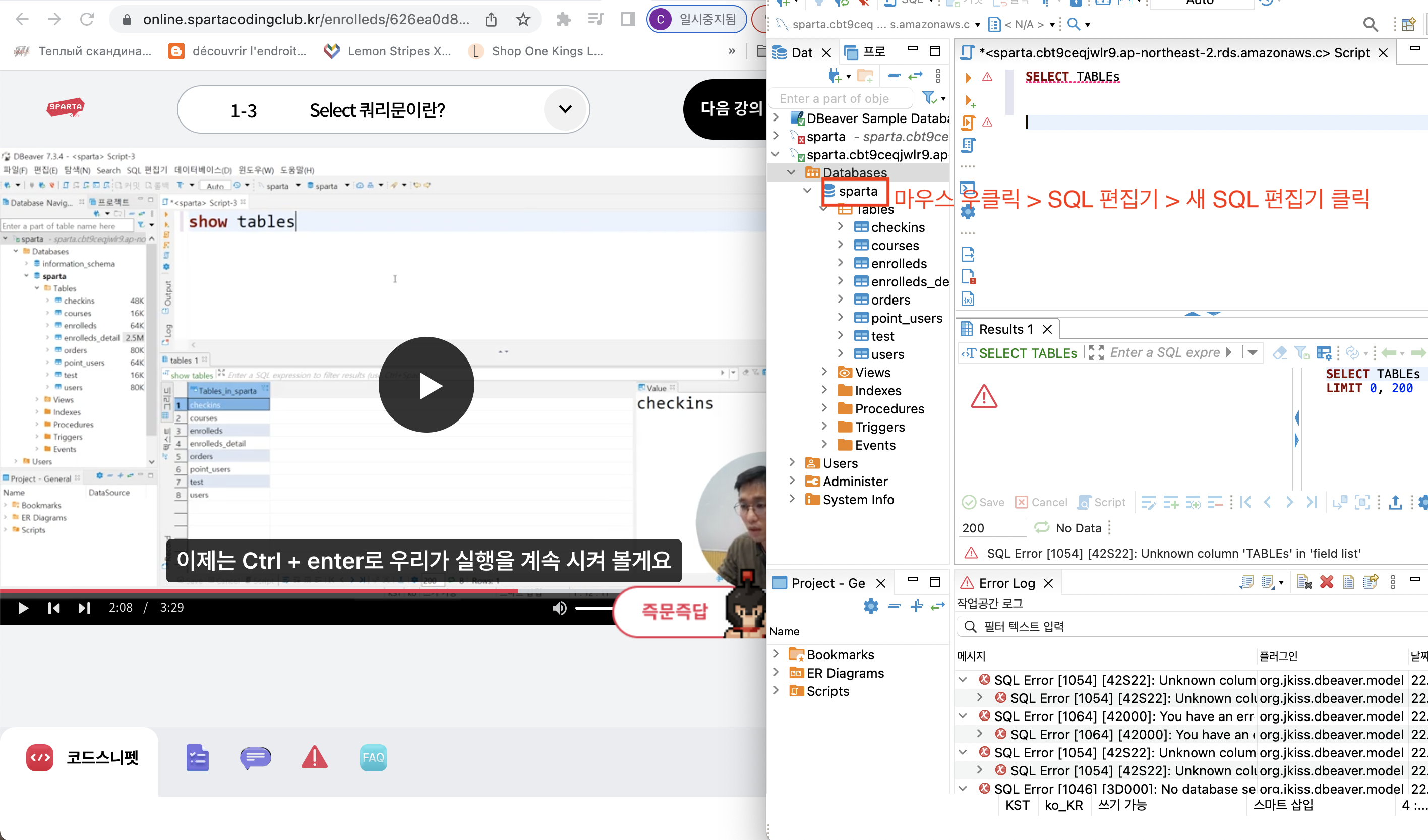This screenshot has width=1428, height=840.
Task: Open the 즉문즉답 Q&A button
Action: [x=674, y=611]
